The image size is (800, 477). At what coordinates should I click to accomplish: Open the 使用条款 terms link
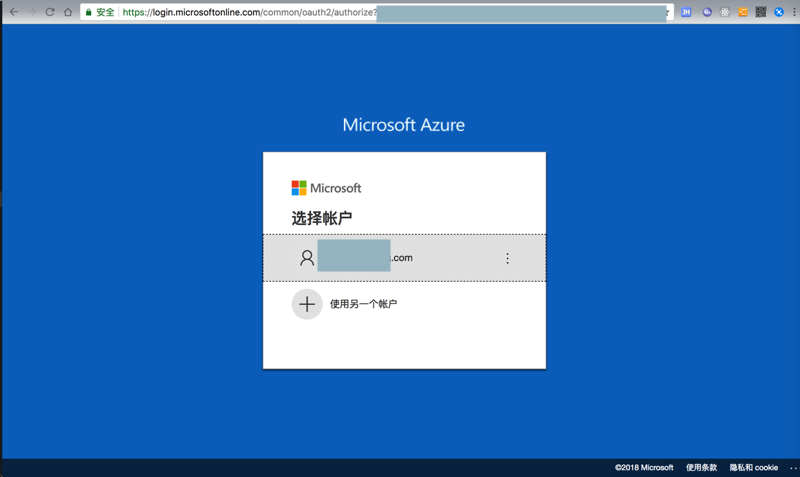(701, 467)
